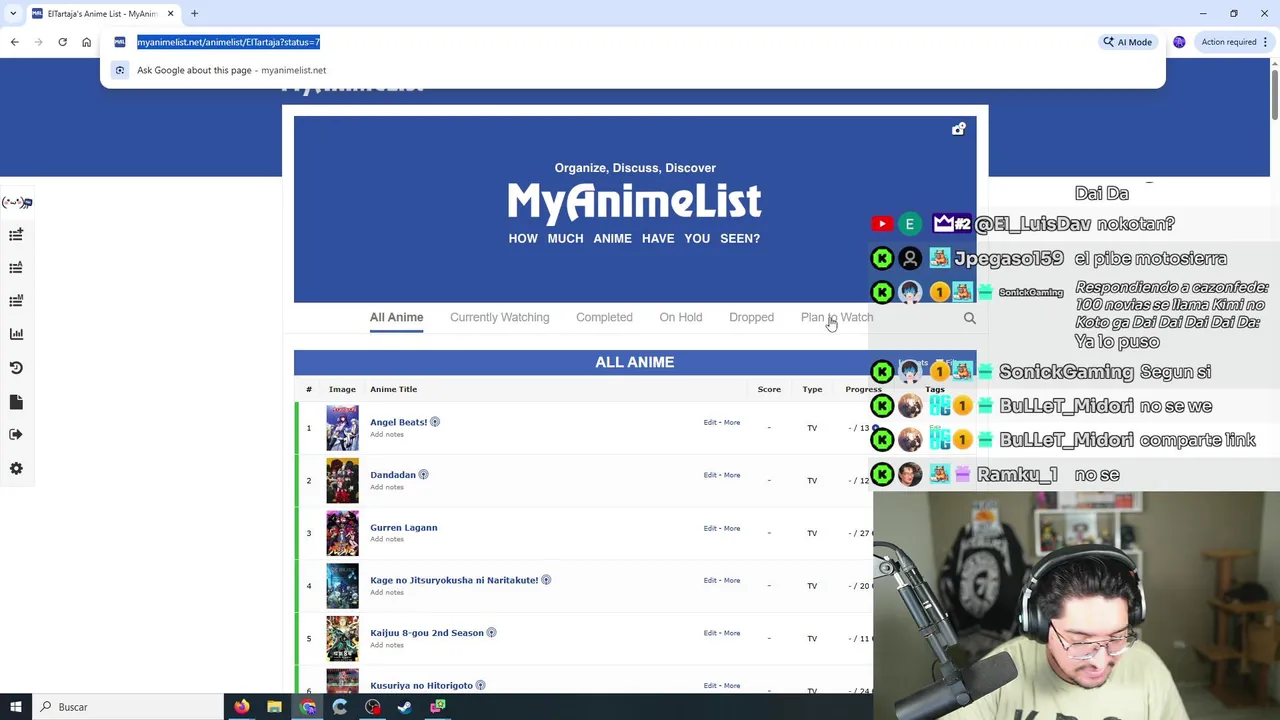Click the sign-out arrow icon in sidebar
Screen dimensions: 1280x720
(16, 435)
